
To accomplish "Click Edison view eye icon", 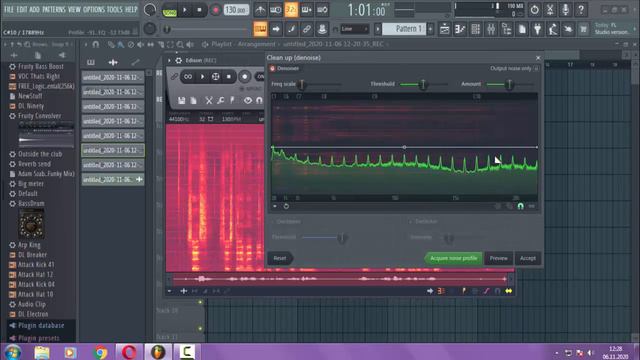I will pos(248,100).
